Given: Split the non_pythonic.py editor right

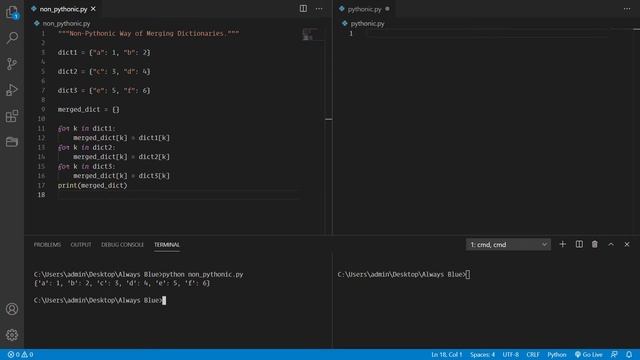Looking at the screenshot, I should [x=303, y=9].
